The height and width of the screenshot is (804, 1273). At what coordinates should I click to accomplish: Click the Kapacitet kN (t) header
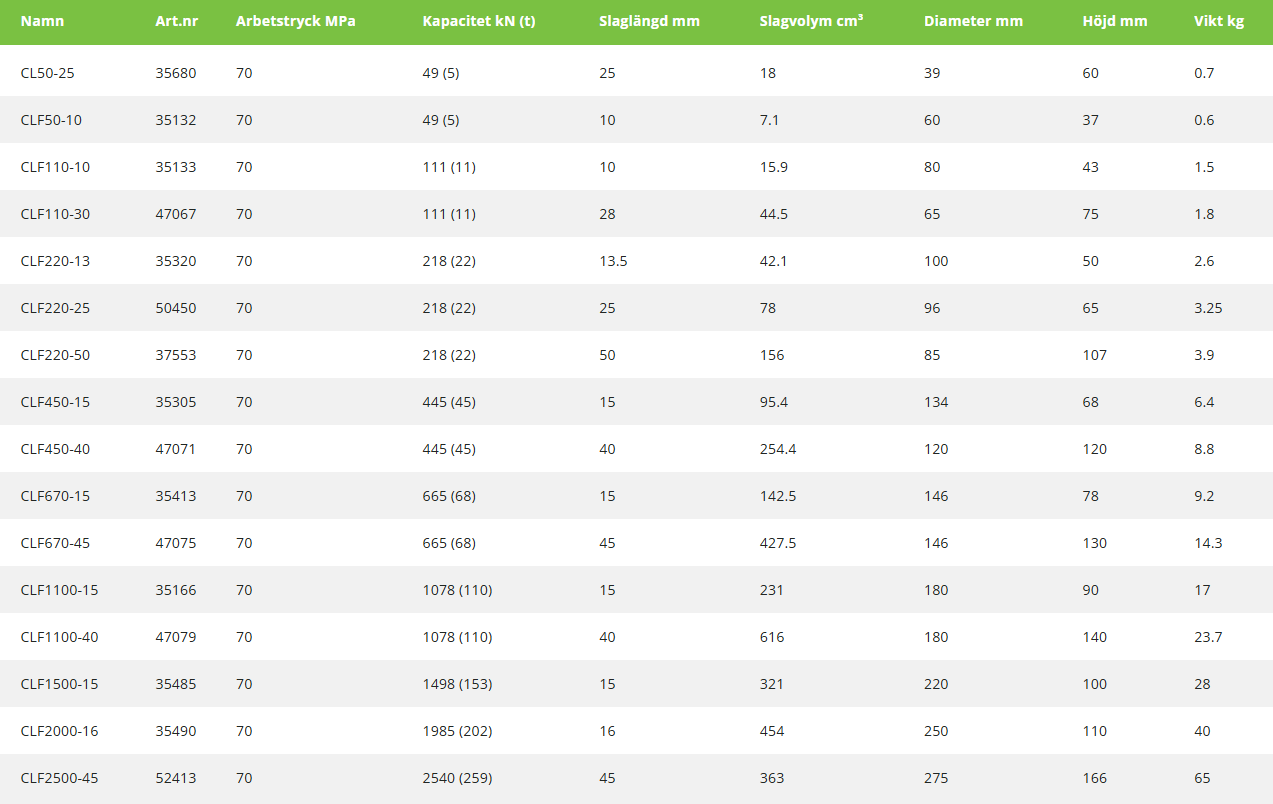[479, 21]
